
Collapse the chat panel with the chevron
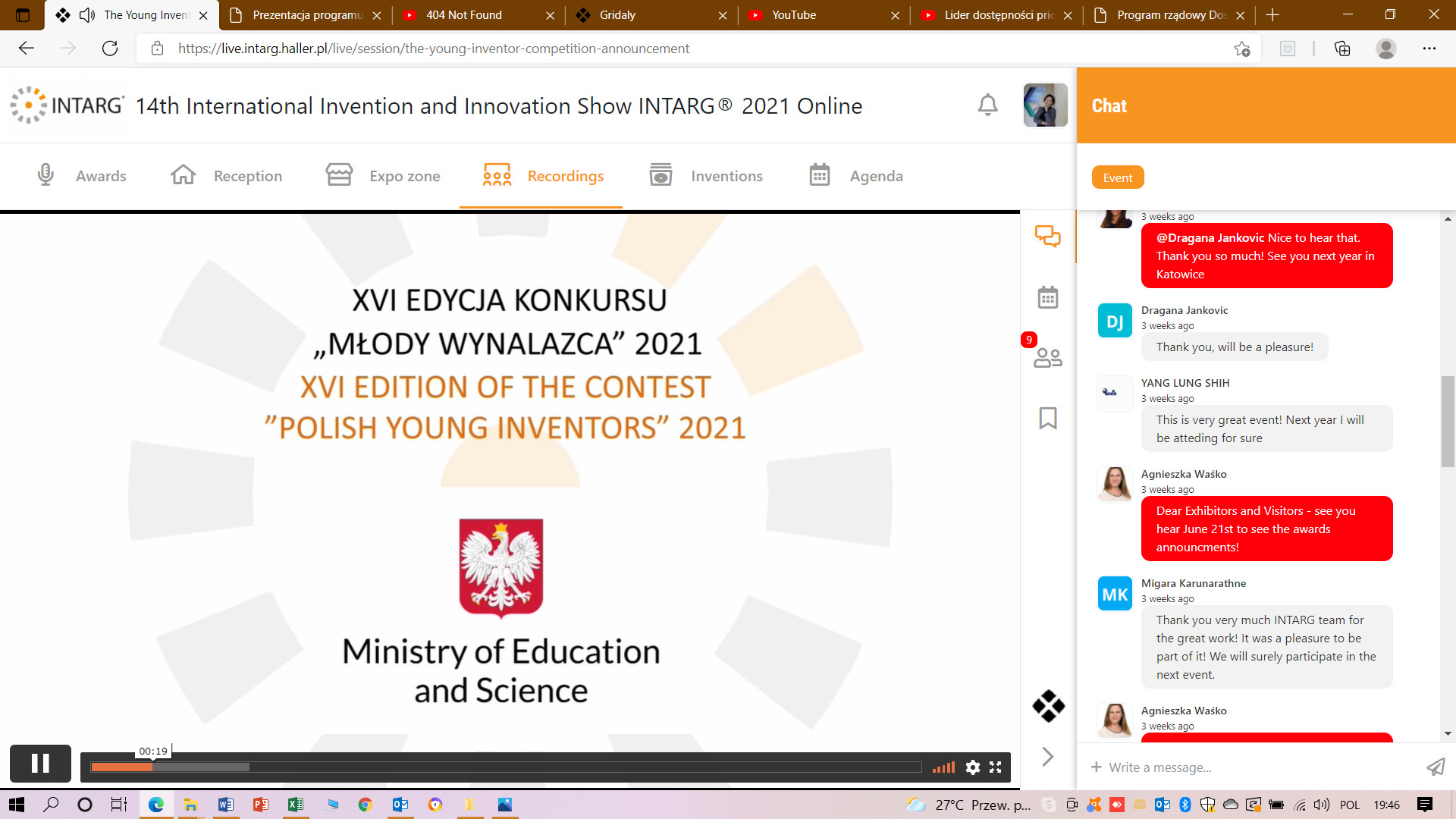click(x=1048, y=756)
